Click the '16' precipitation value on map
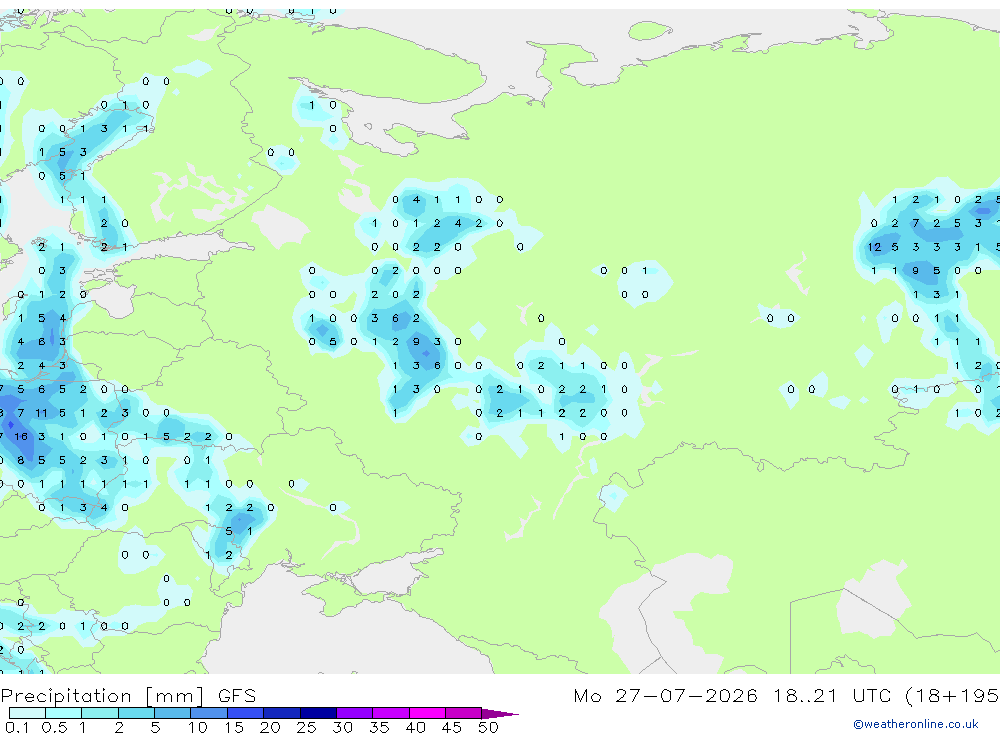This screenshot has width=1000, height=733. [21, 436]
